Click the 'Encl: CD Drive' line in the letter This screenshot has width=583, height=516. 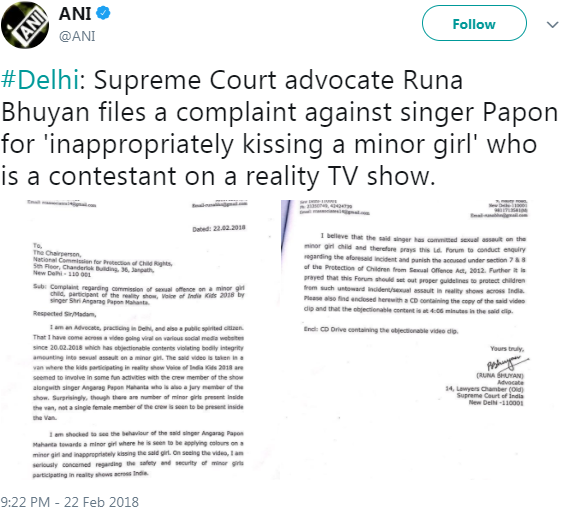point(381,330)
